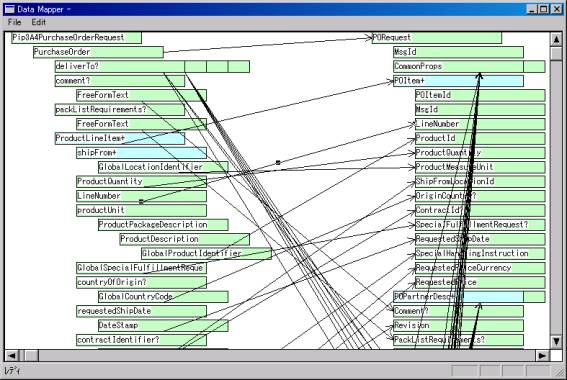Click the vertical scrollbar thumb
Screen dimensions: 567x380
(556, 54)
